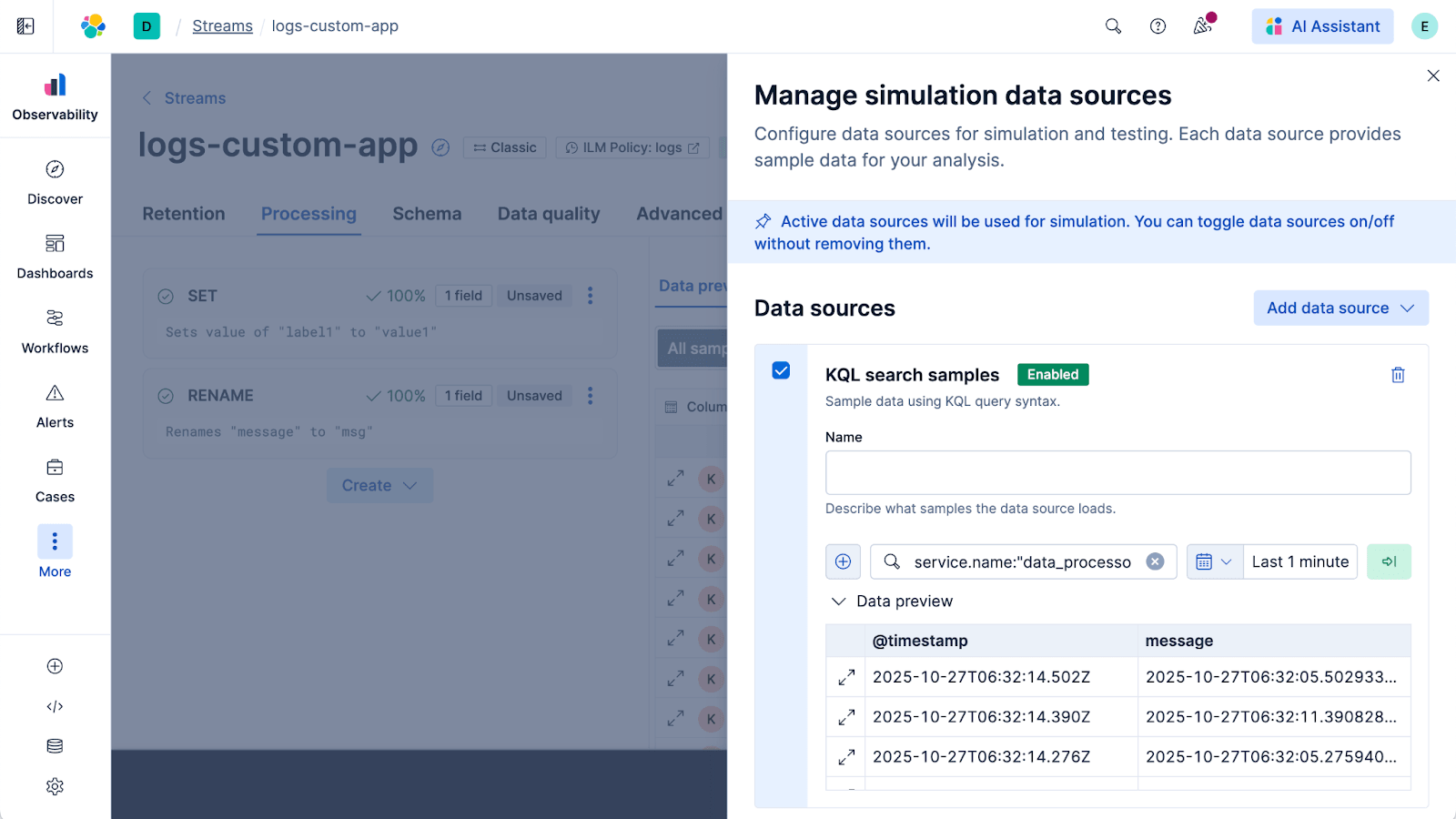
Task: Open the AI Assistant
Action: pos(1321,25)
